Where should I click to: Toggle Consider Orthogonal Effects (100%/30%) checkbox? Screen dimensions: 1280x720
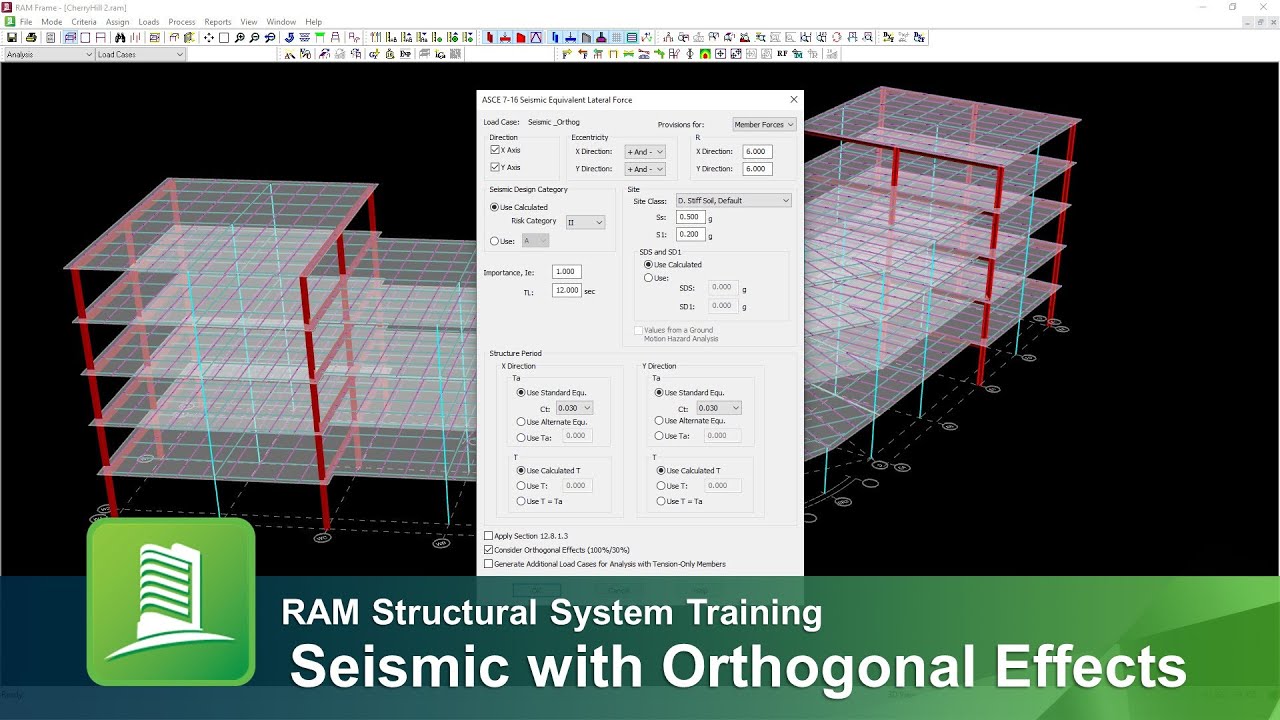click(488, 550)
